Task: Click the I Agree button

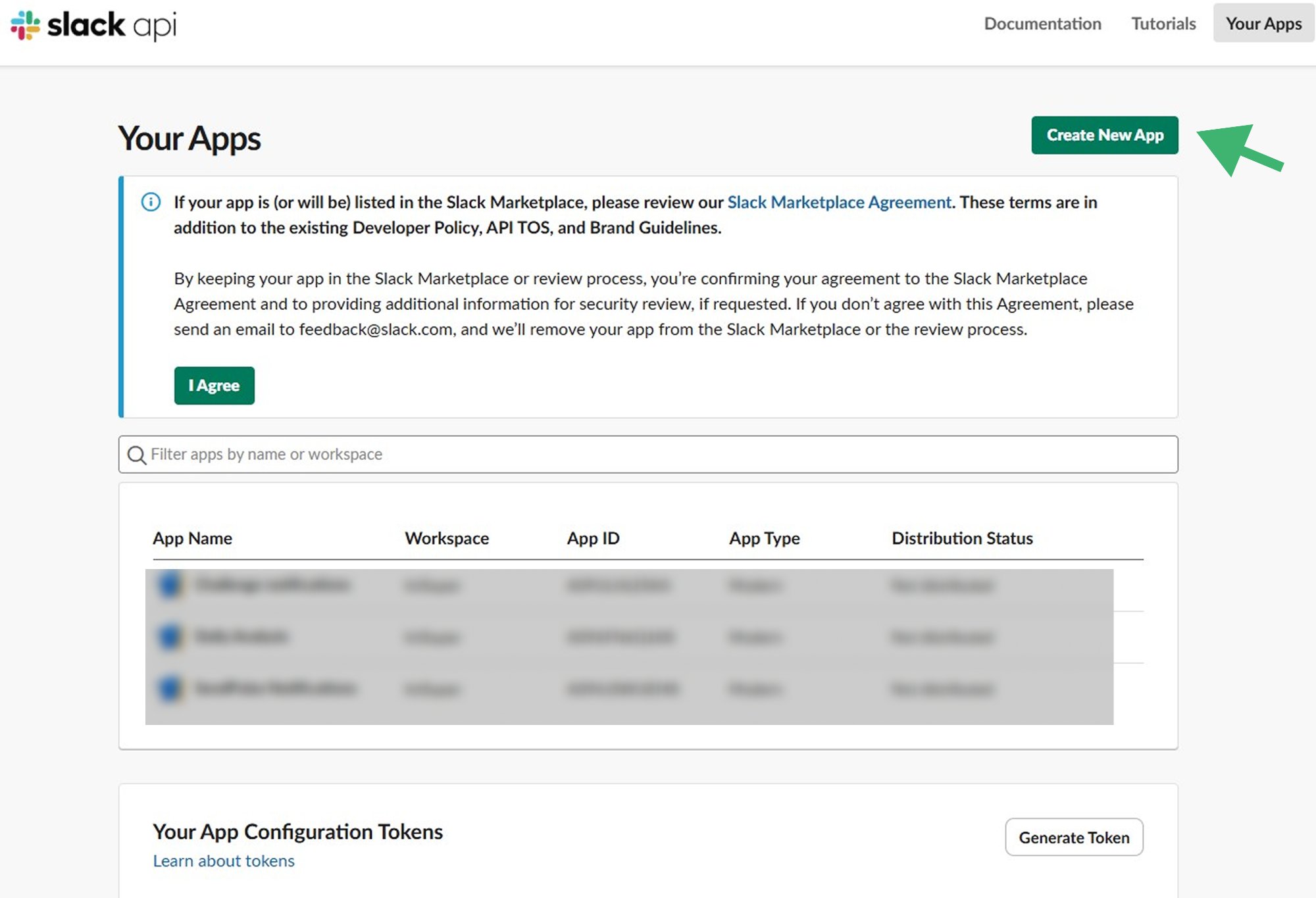Action: [214, 386]
